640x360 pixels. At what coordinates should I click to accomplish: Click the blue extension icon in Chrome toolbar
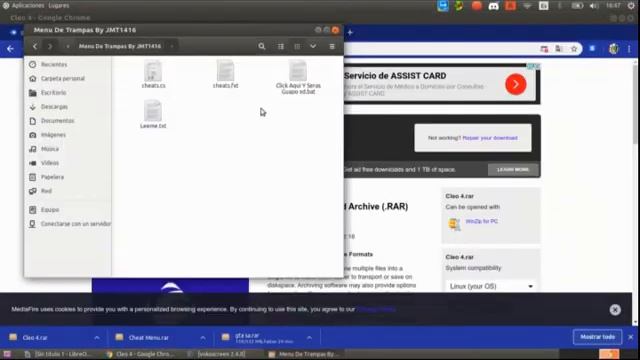tap(592, 49)
